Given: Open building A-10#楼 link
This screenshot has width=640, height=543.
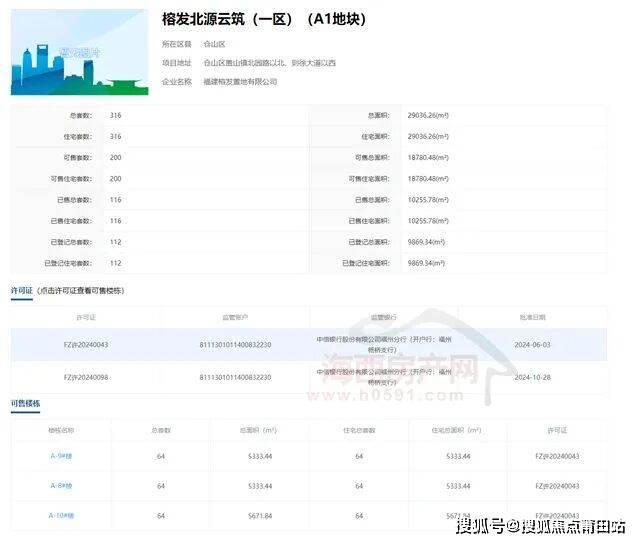Looking at the screenshot, I should coord(62,515).
